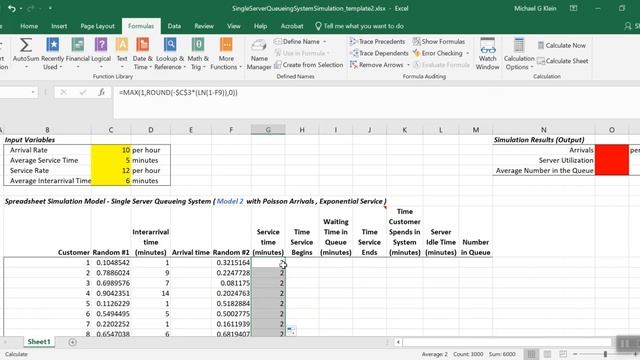This screenshot has height=360, width=640.
Task: Click the zoom slider handle
Action: click(605, 354)
